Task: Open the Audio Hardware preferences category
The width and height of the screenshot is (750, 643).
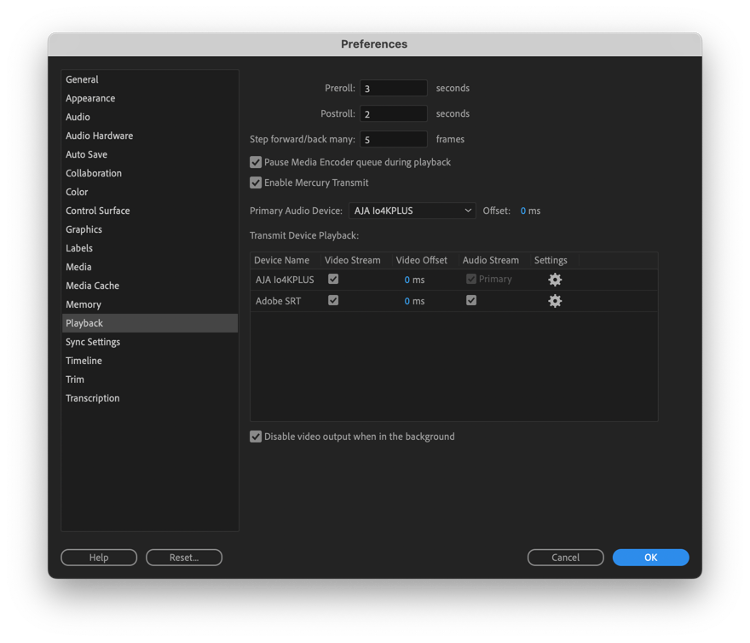Action: (x=99, y=136)
